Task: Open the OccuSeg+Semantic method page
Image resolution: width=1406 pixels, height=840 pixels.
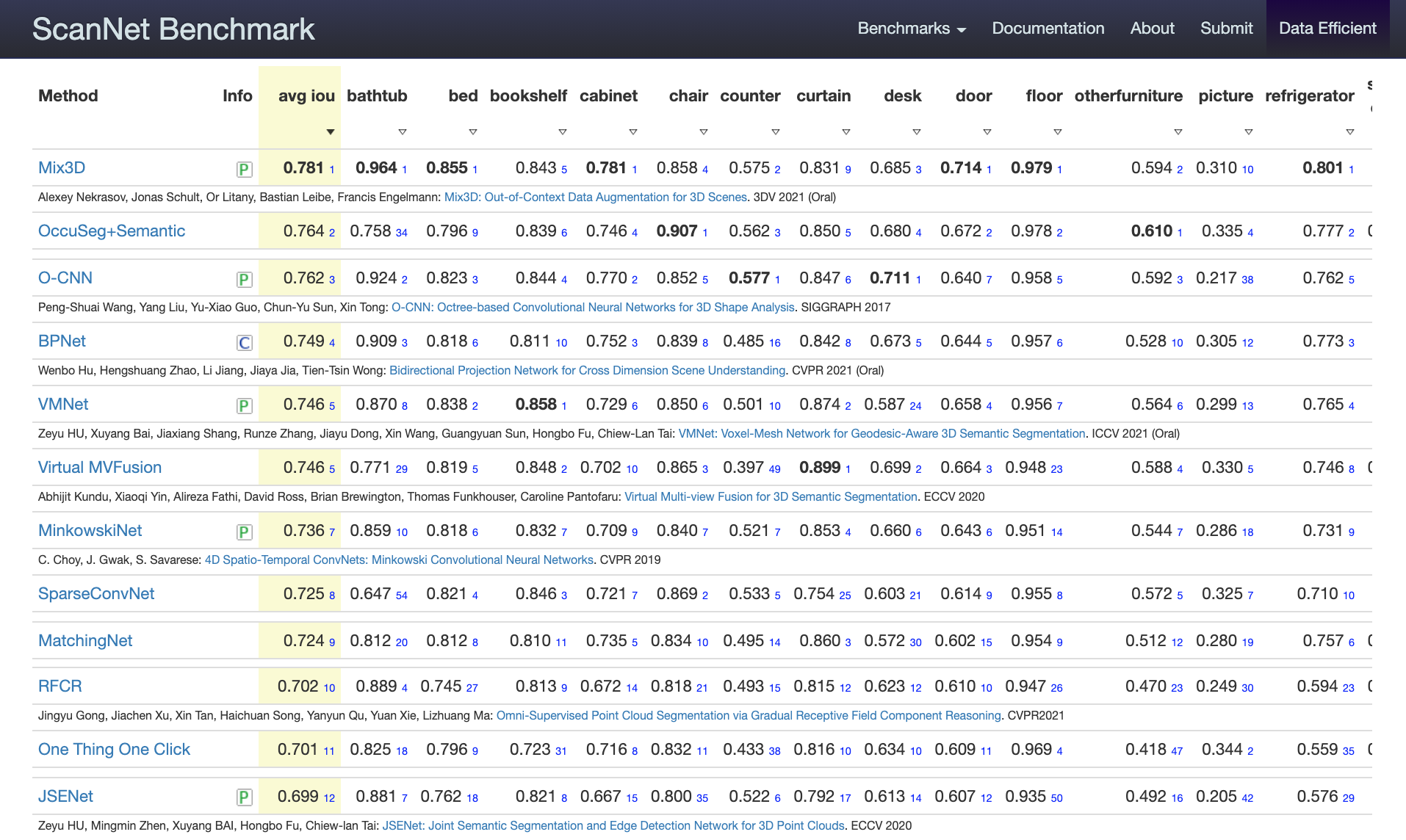Action: (x=112, y=231)
